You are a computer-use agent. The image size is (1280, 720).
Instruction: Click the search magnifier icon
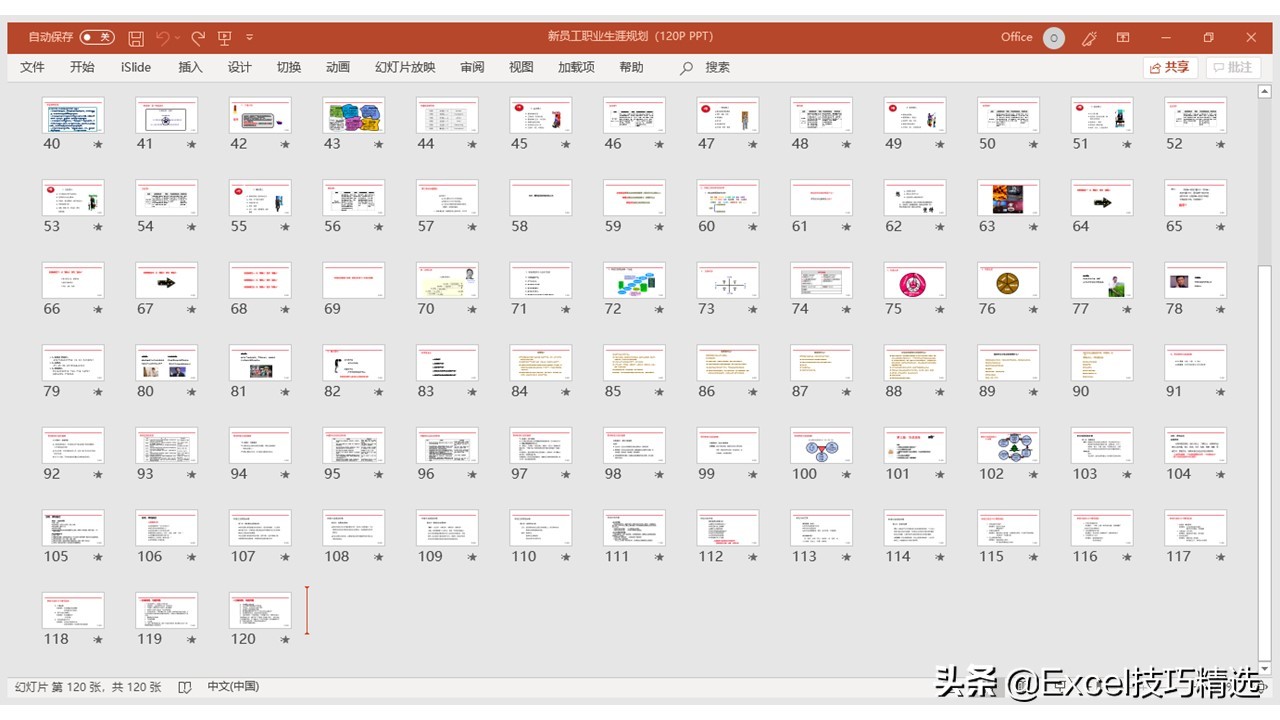coord(685,67)
